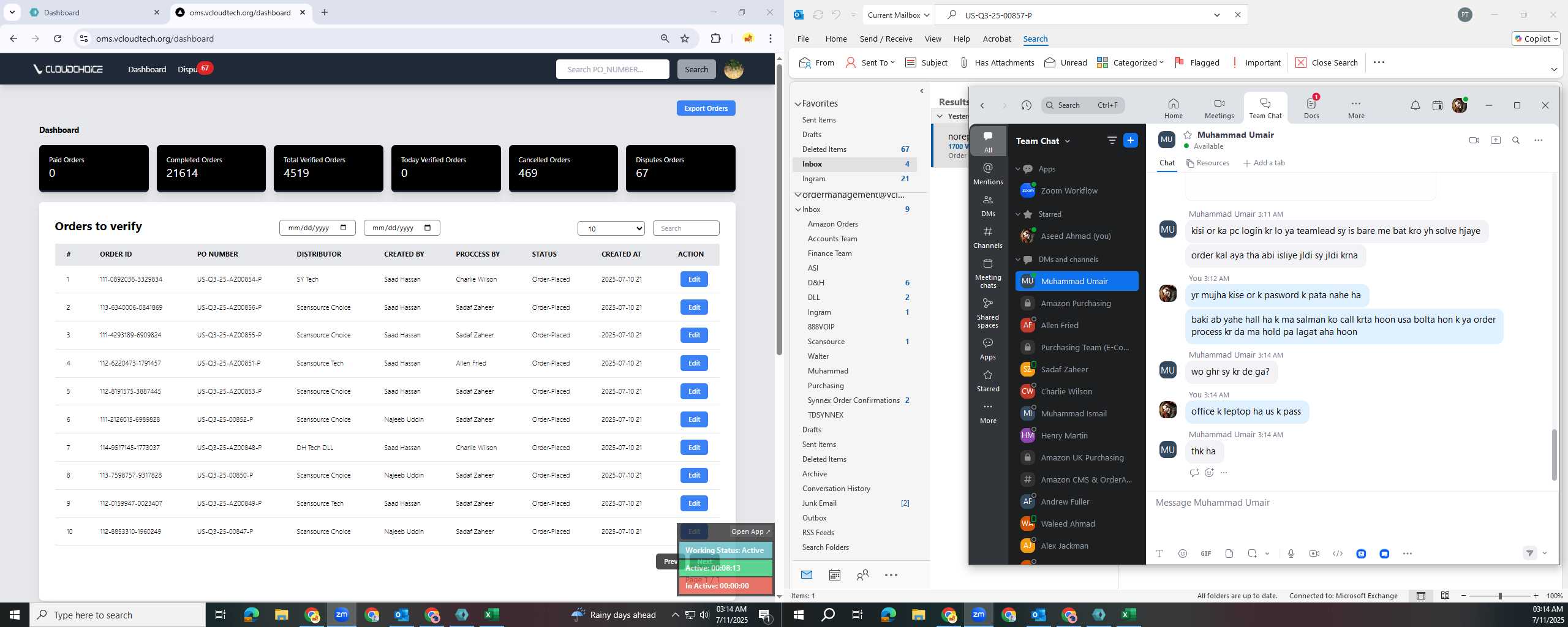
Task: Reload the oms.vcloudtech.org page
Action: 58,39
